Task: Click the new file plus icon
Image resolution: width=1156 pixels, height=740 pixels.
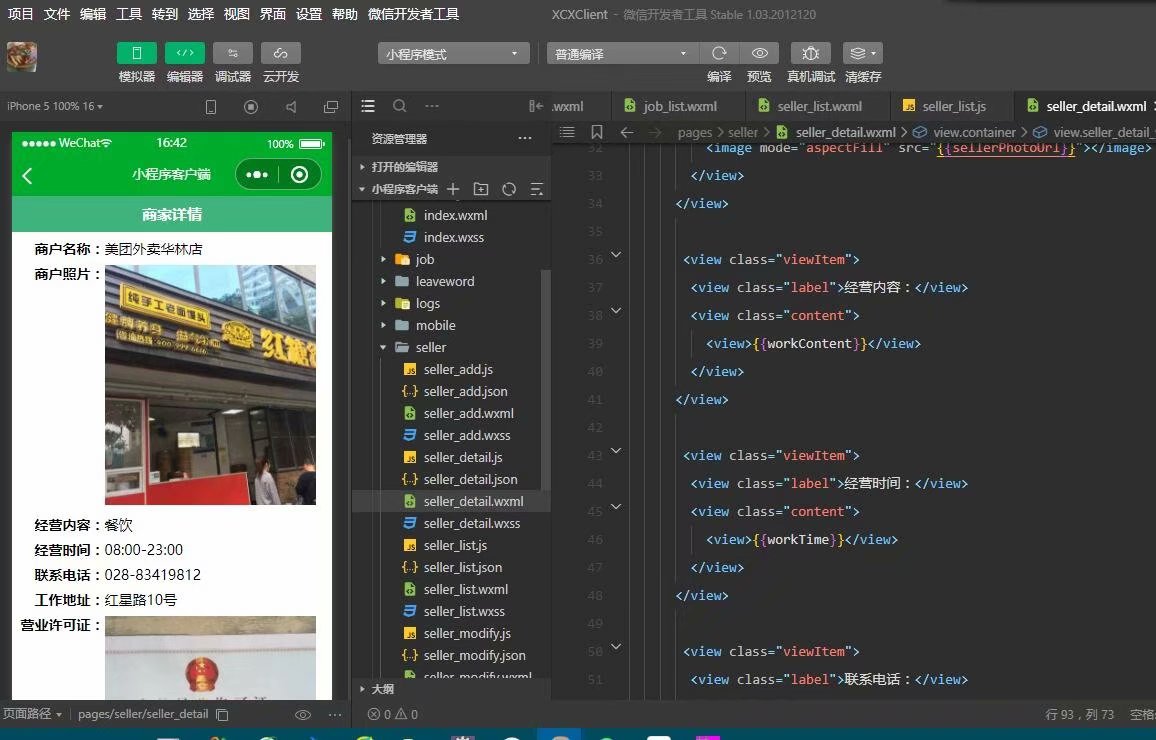Action: click(x=453, y=189)
